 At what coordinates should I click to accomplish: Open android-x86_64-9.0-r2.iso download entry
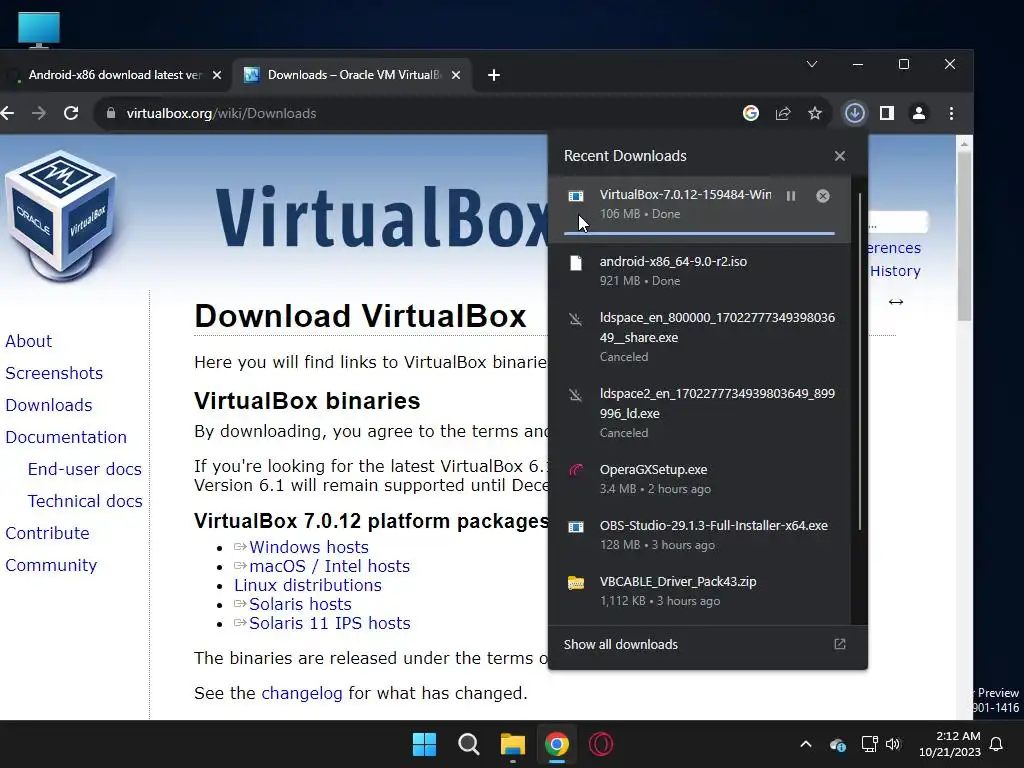[x=699, y=270]
